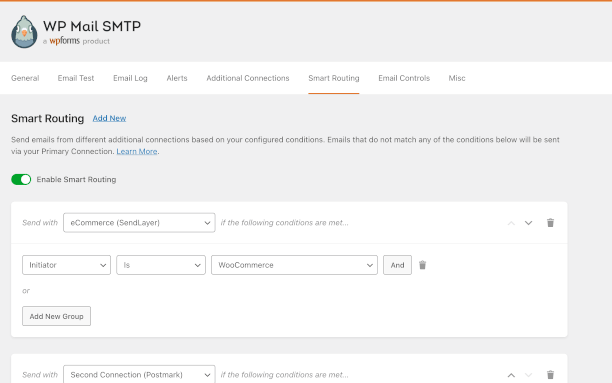Add a condition with the And button
Viewport: 612px width, 383px height.
click(397, 265)
